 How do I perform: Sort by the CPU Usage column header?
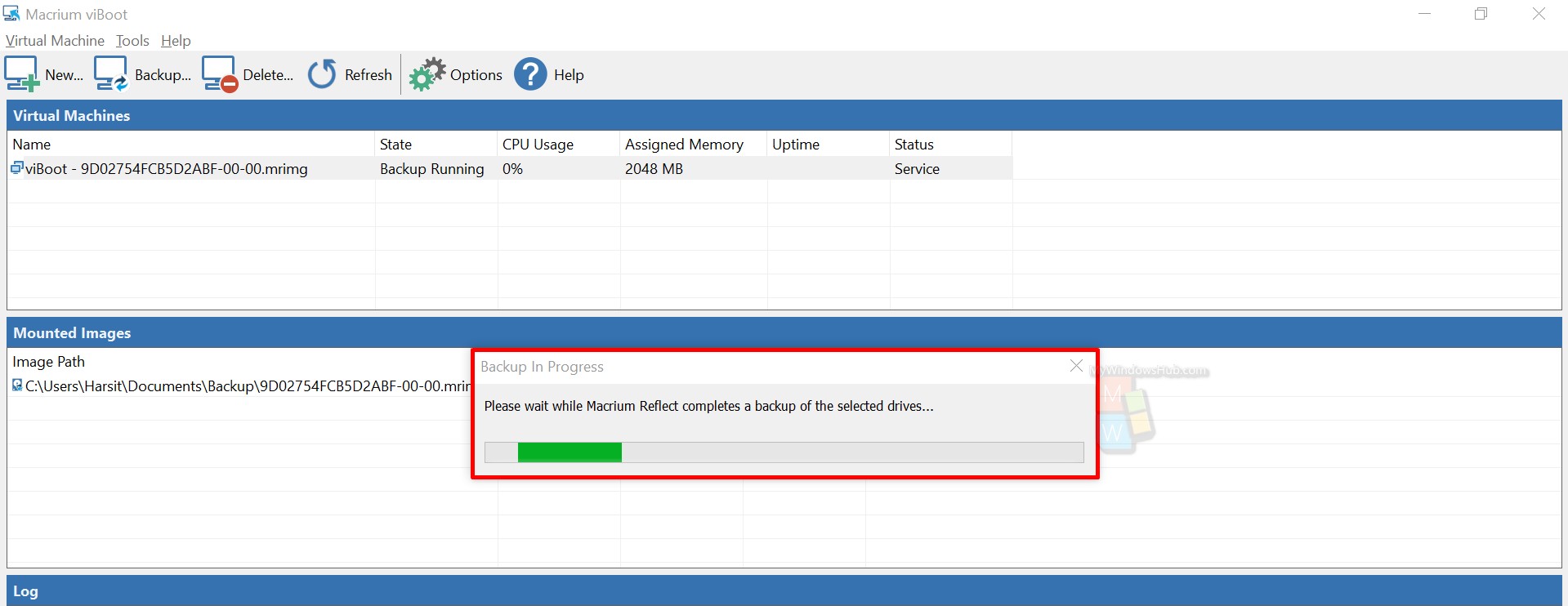tap(559, 144)
